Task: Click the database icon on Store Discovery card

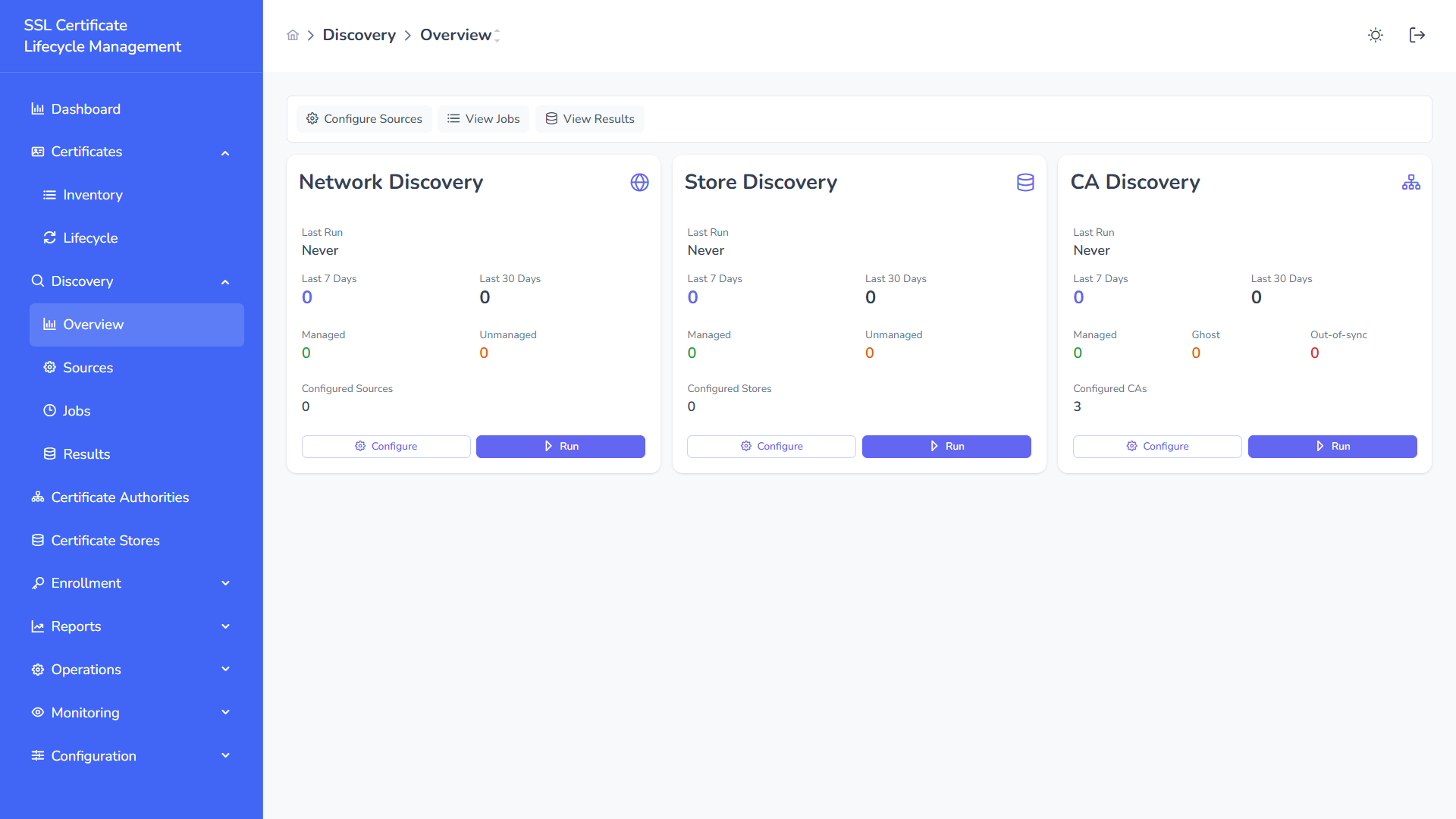Action: point(1025,182)
